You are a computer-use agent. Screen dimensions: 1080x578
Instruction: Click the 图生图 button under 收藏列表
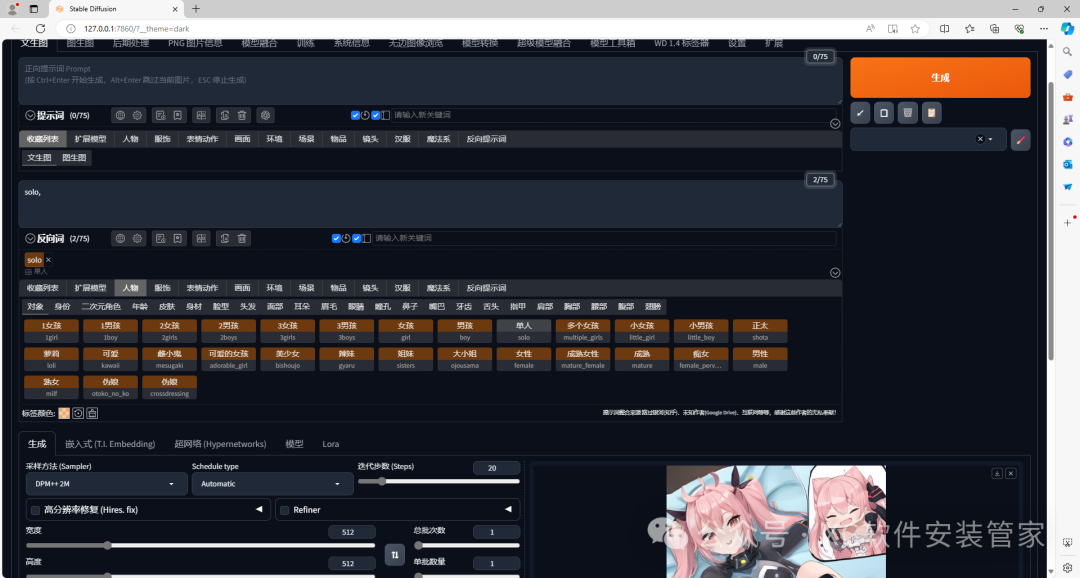(x=74, y=158)
